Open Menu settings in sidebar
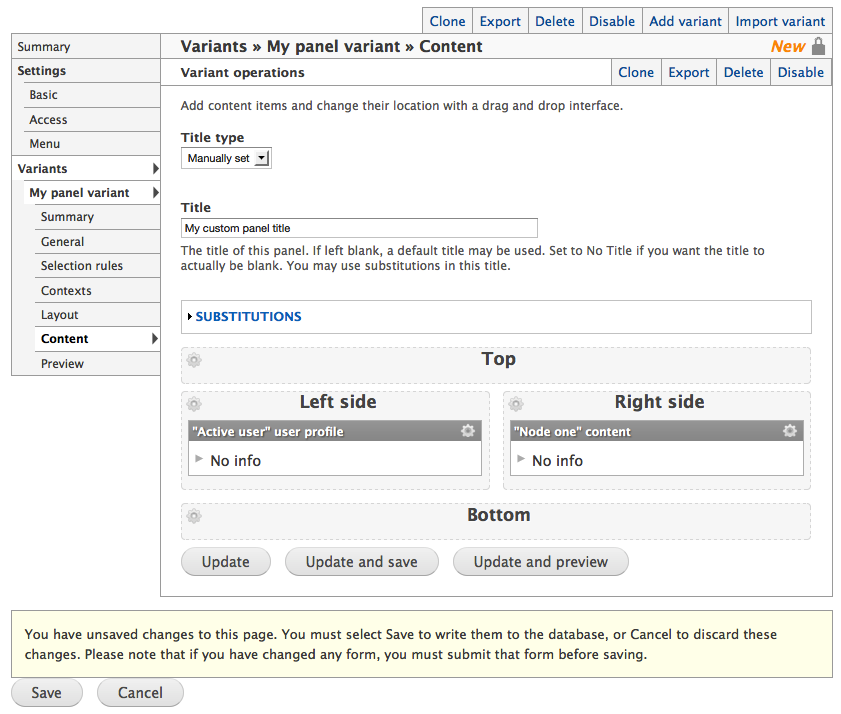This screenshot has height=714, width=841. (x=92, y=144)
